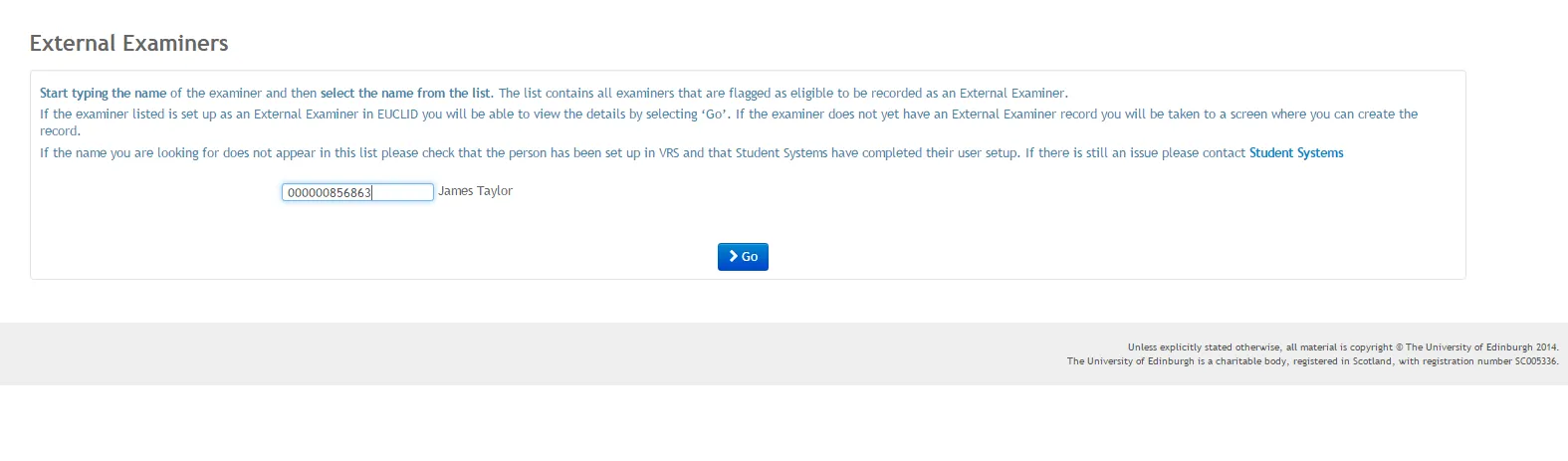Click bold 'select the name from the list'
Image resolution: width=1568 pixels, height=461 pixels.
coord(405,94)
